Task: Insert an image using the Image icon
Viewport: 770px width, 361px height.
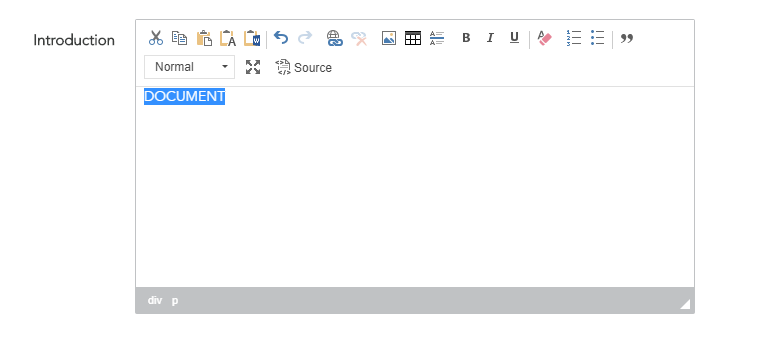Action: point(389,38)
